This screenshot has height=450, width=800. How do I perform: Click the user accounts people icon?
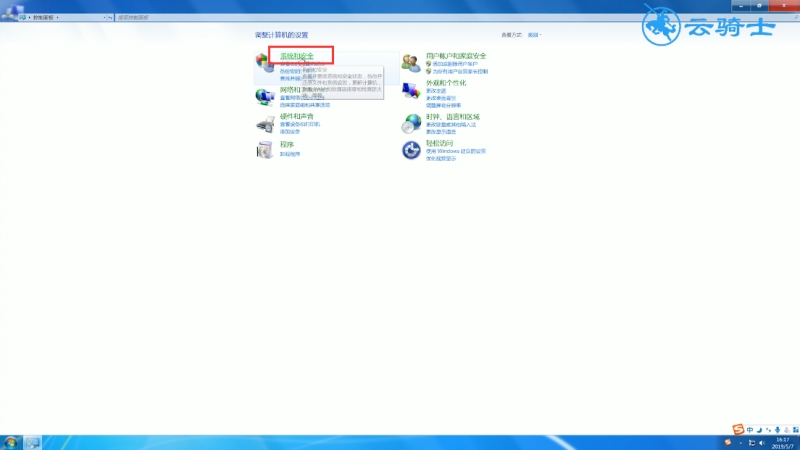[x=411, y=63]
